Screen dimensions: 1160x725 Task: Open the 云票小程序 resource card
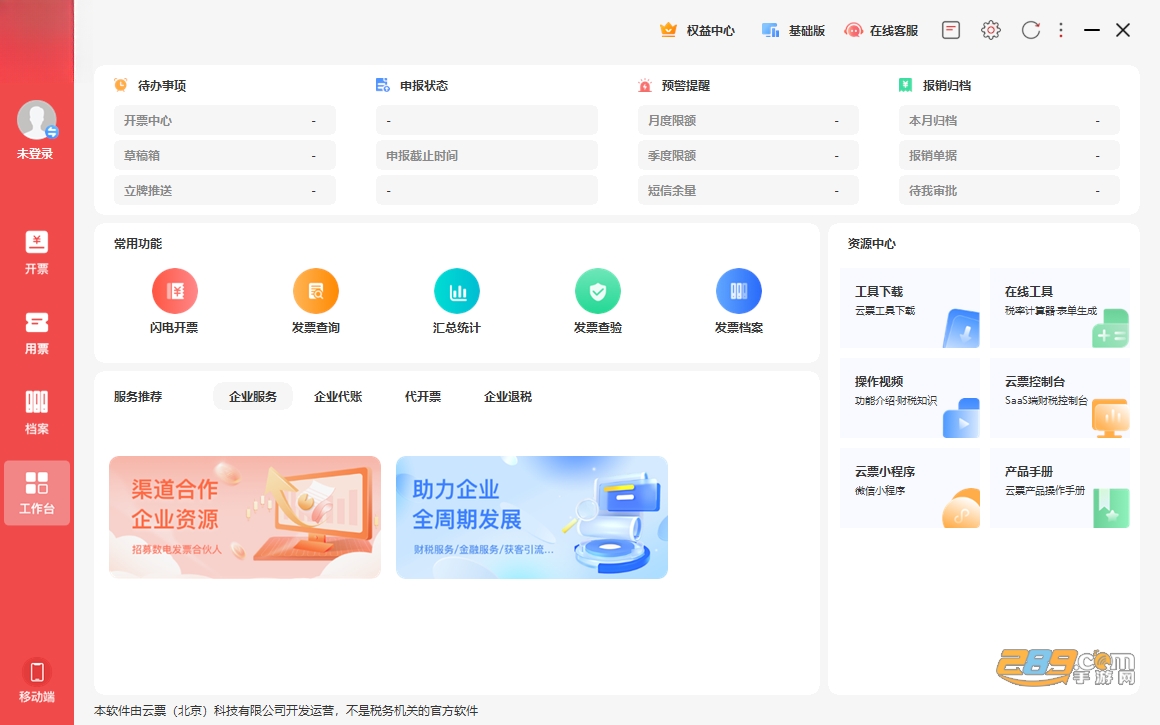[x=910, y=488]
